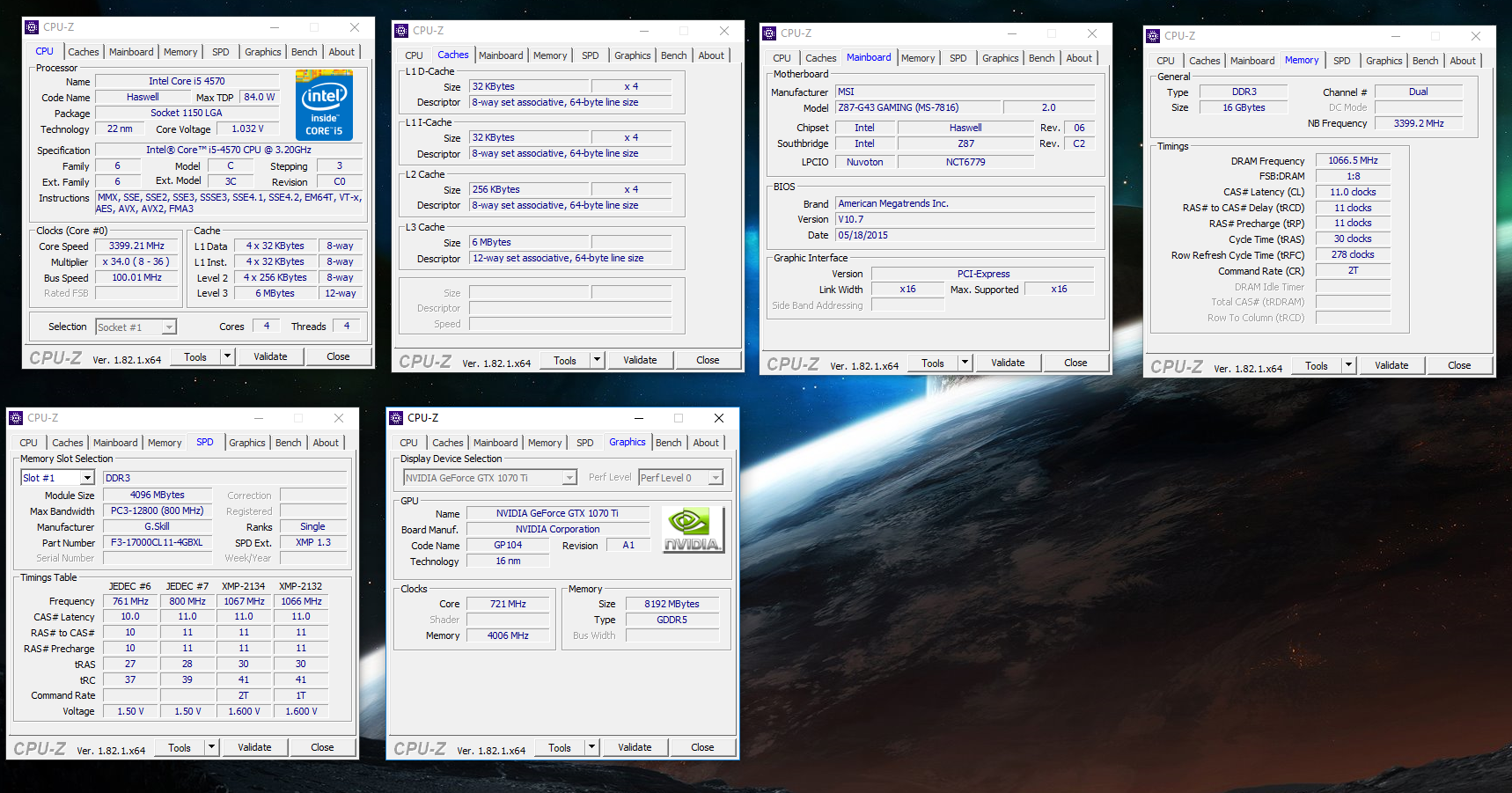Click the Core Voltage value 1.032 V

click(x=247, y=128)
